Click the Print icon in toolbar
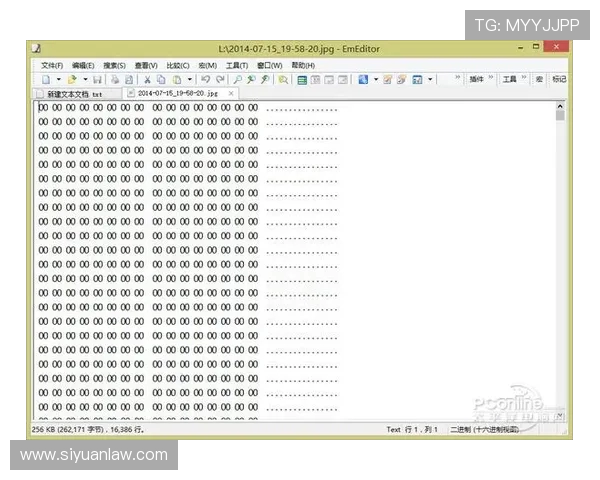Viewport: 600px width, 480px height. (115, 79)
